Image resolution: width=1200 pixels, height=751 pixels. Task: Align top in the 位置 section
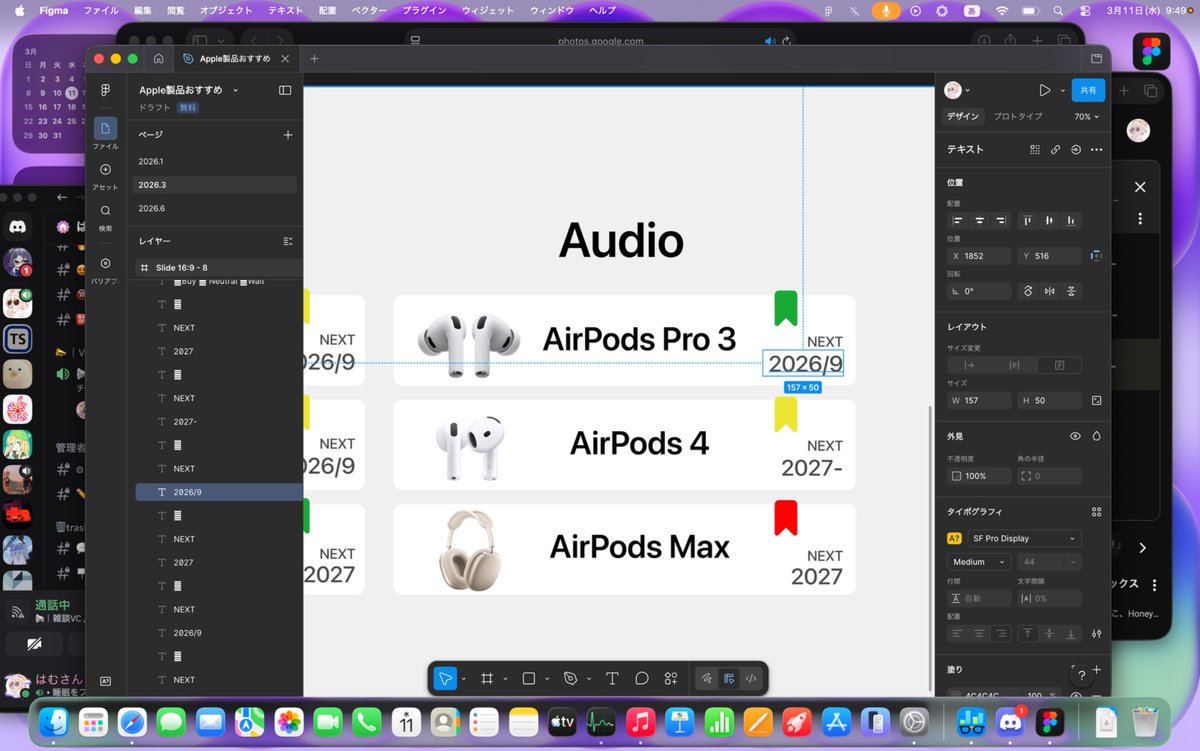tap(1028, 220)
